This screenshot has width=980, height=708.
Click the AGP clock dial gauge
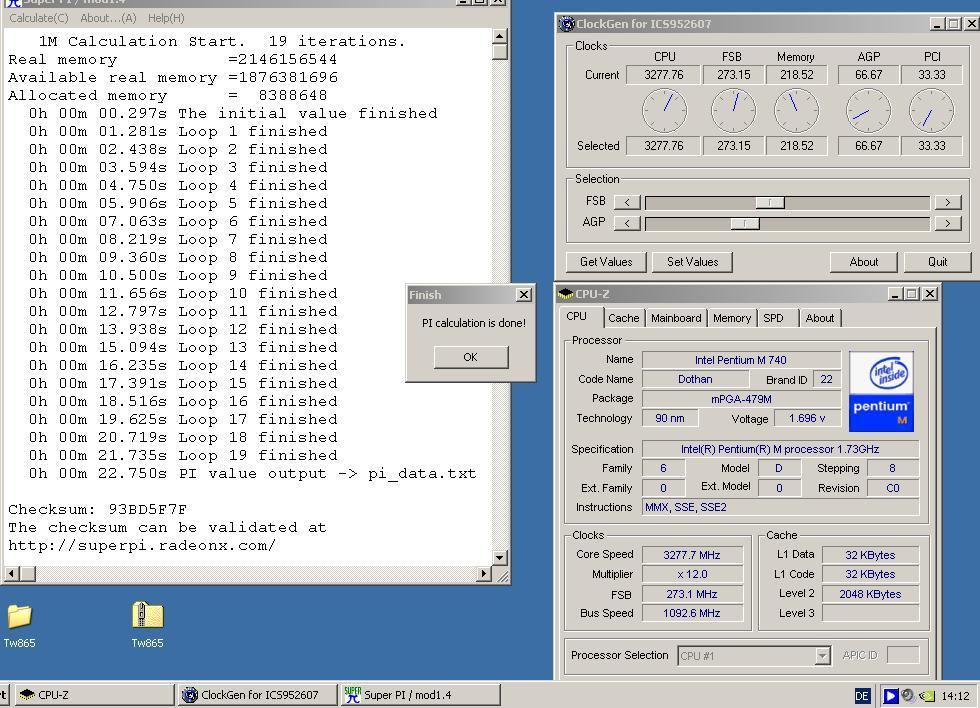[x=869, y=110]
